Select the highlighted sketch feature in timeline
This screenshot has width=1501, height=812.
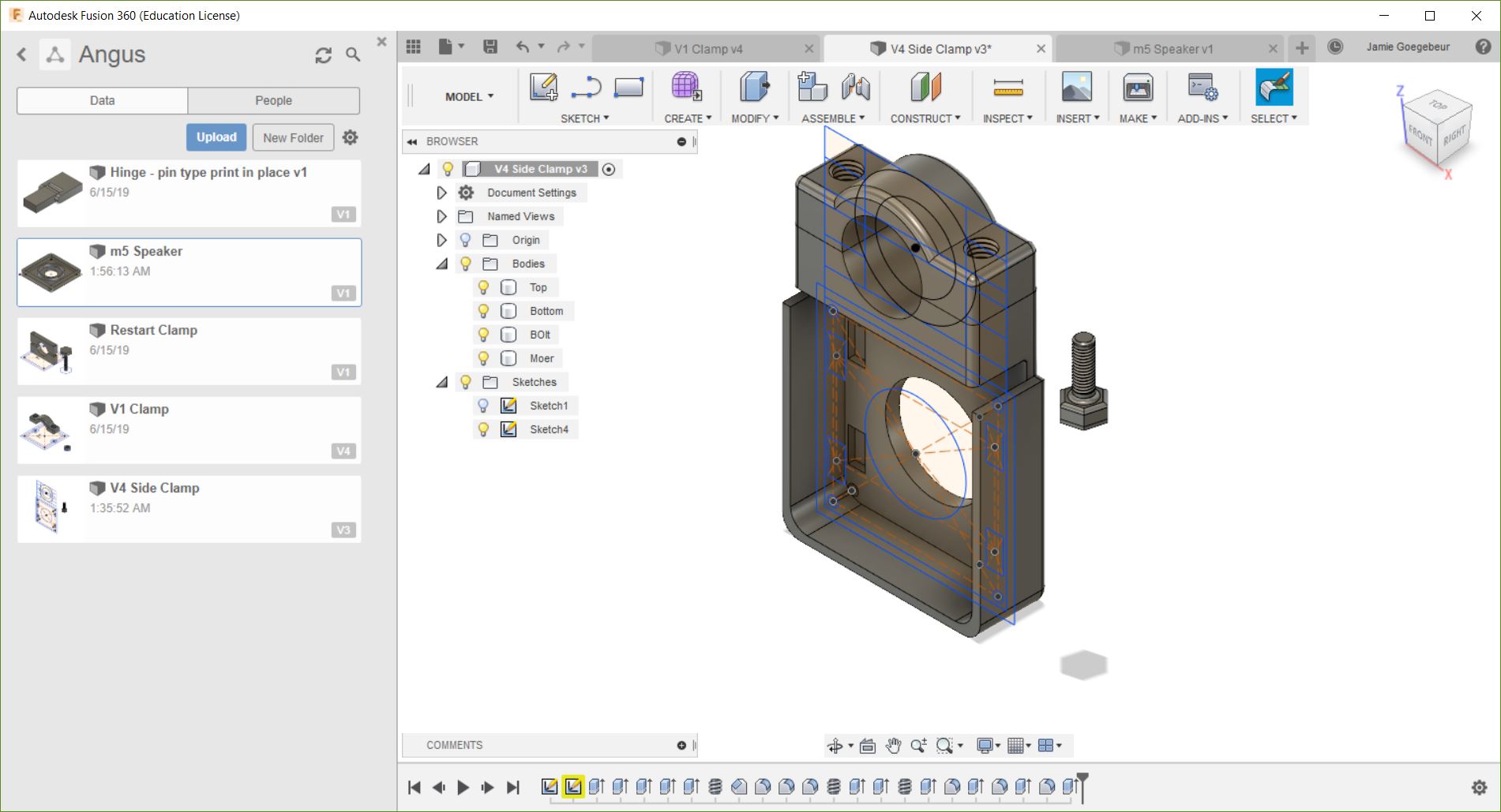[573, 787]
